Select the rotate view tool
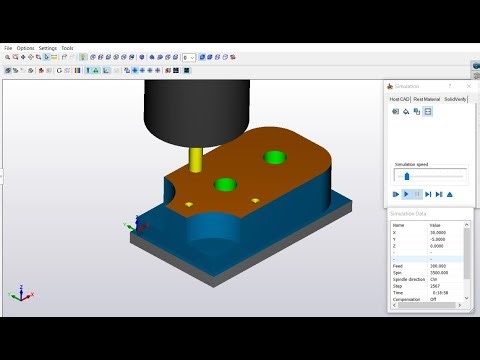The image size is (480, 360). (x=31, y=57)
